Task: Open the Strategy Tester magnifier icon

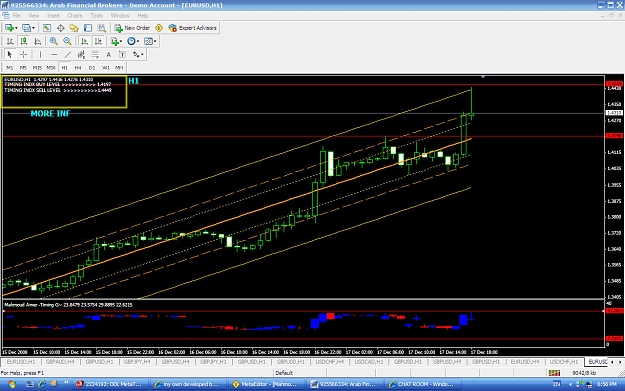Action: (x=102, y=28)
